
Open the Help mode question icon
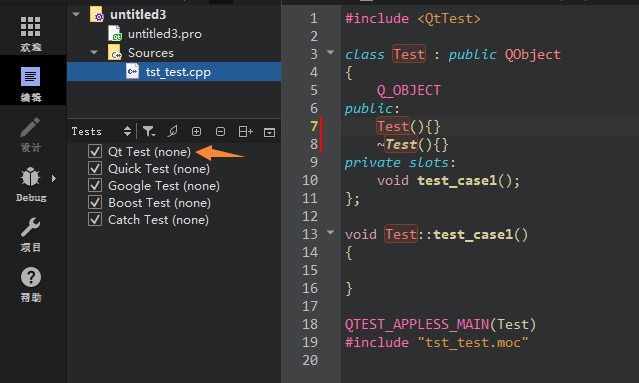click(x=31, y=277)
